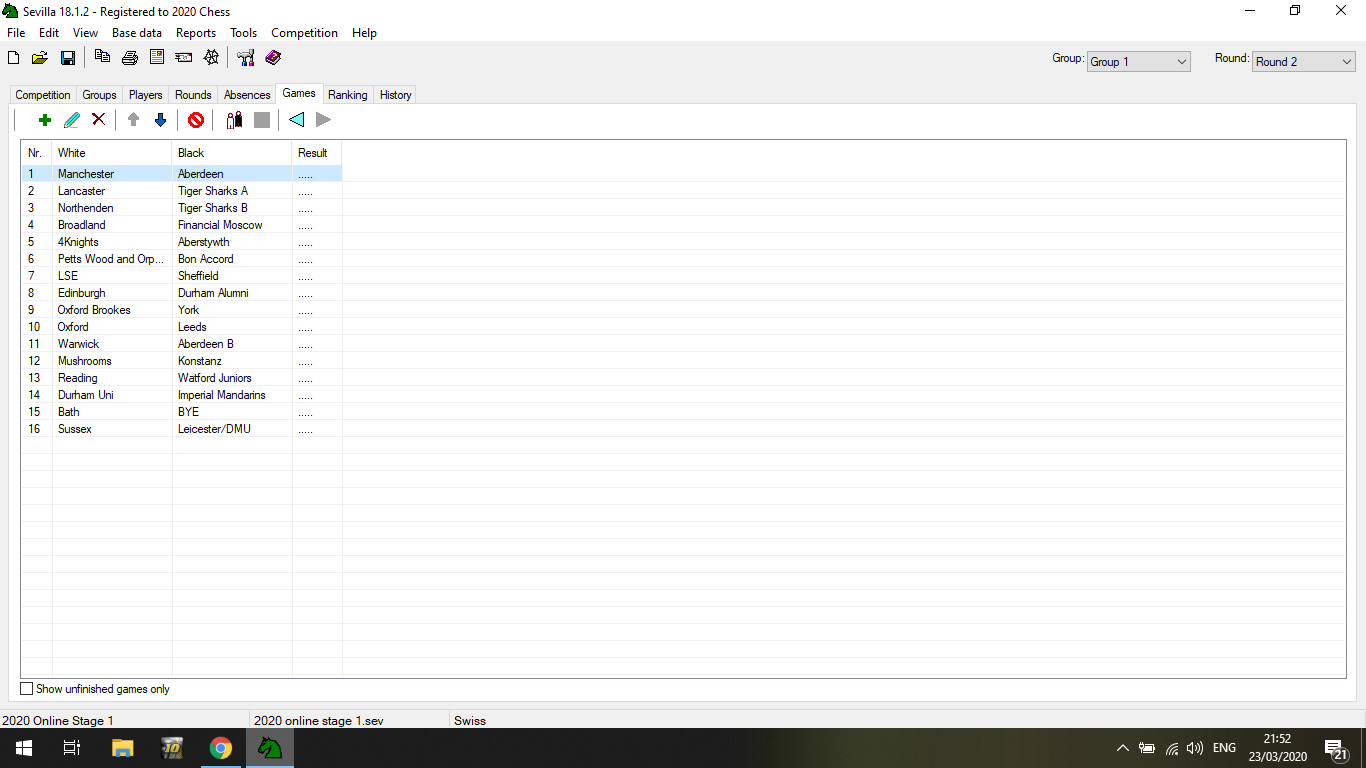Switch to the Absences tab
This screenshot has width=1366, height=768.
click(x=247, y=95)
